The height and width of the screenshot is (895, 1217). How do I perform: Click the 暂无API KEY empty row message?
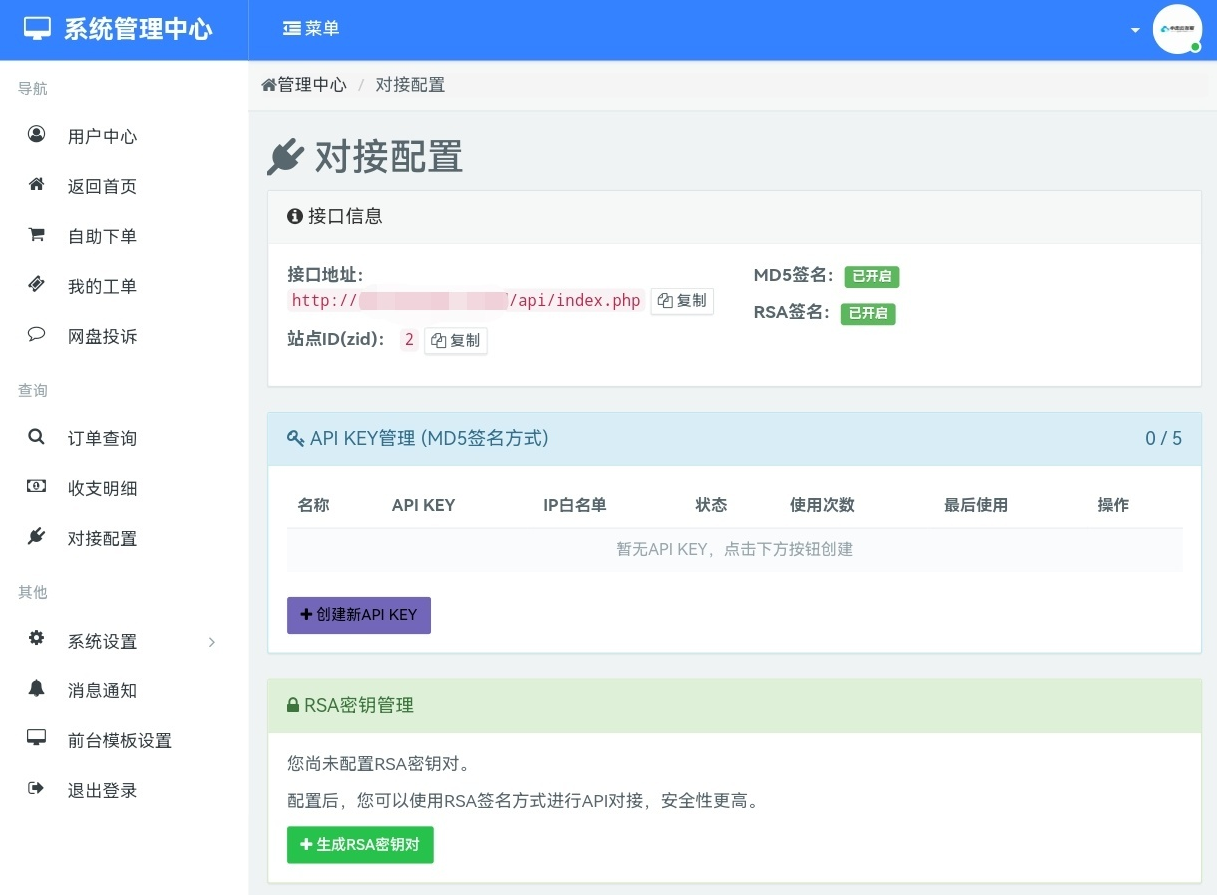pyautogui.click(x=734, y=549)
